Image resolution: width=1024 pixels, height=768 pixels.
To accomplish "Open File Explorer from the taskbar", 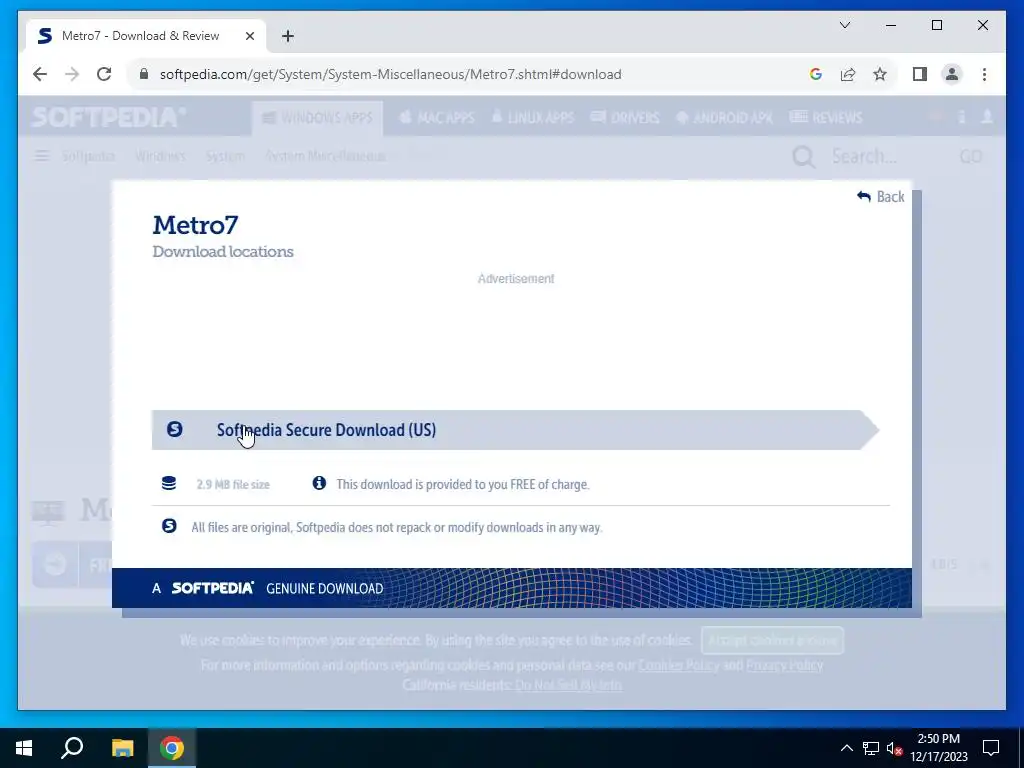I will point(122,748).
